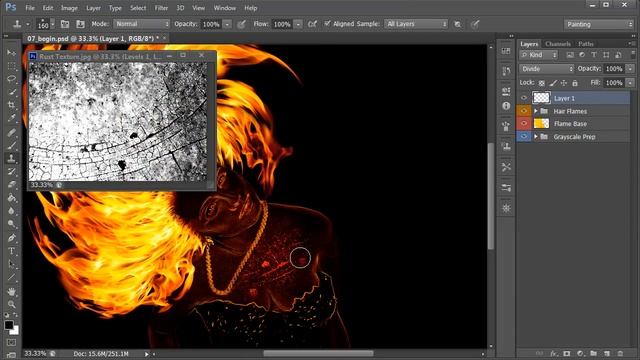Select the Dodge tool
The width and height of the screenshot is (640, 360).
[11, 224]
